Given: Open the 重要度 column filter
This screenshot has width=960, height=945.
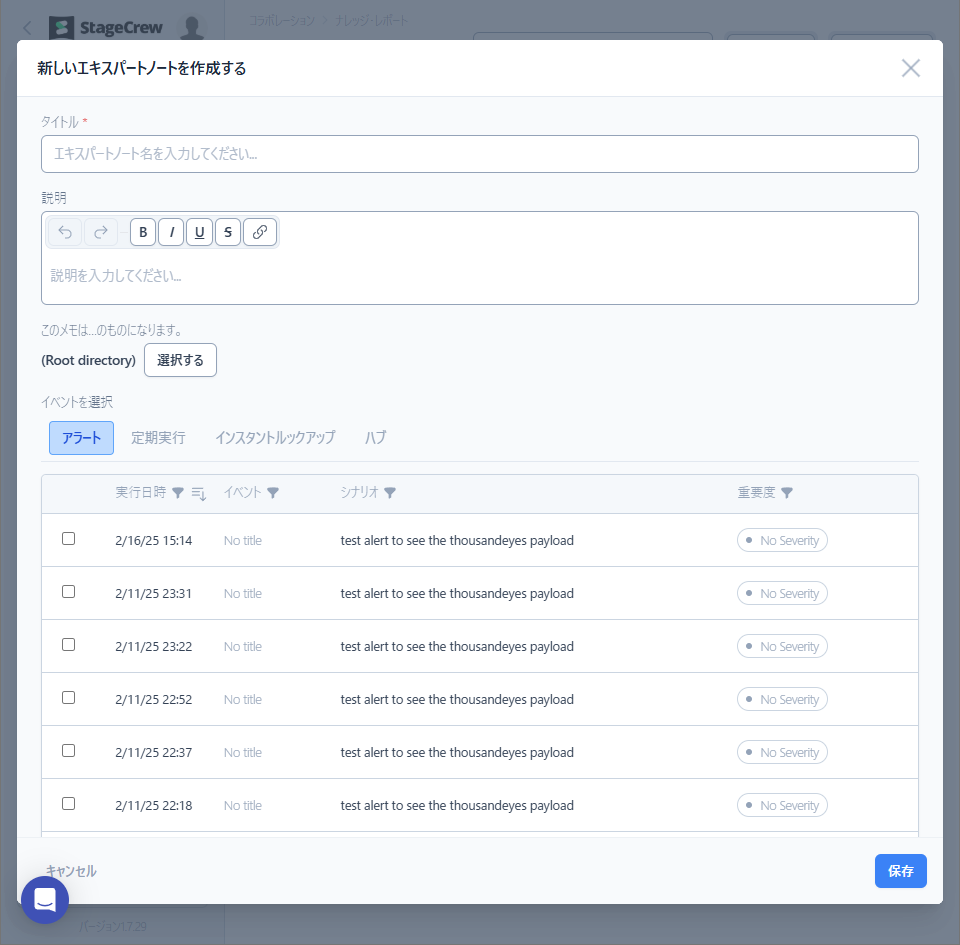Looking at the screenshot, I should click(x=787, y=493).
